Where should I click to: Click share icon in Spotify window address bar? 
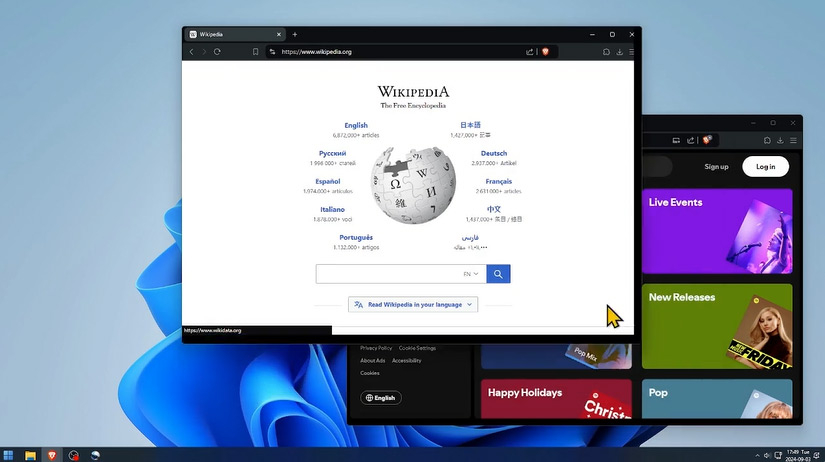[690, 140]
